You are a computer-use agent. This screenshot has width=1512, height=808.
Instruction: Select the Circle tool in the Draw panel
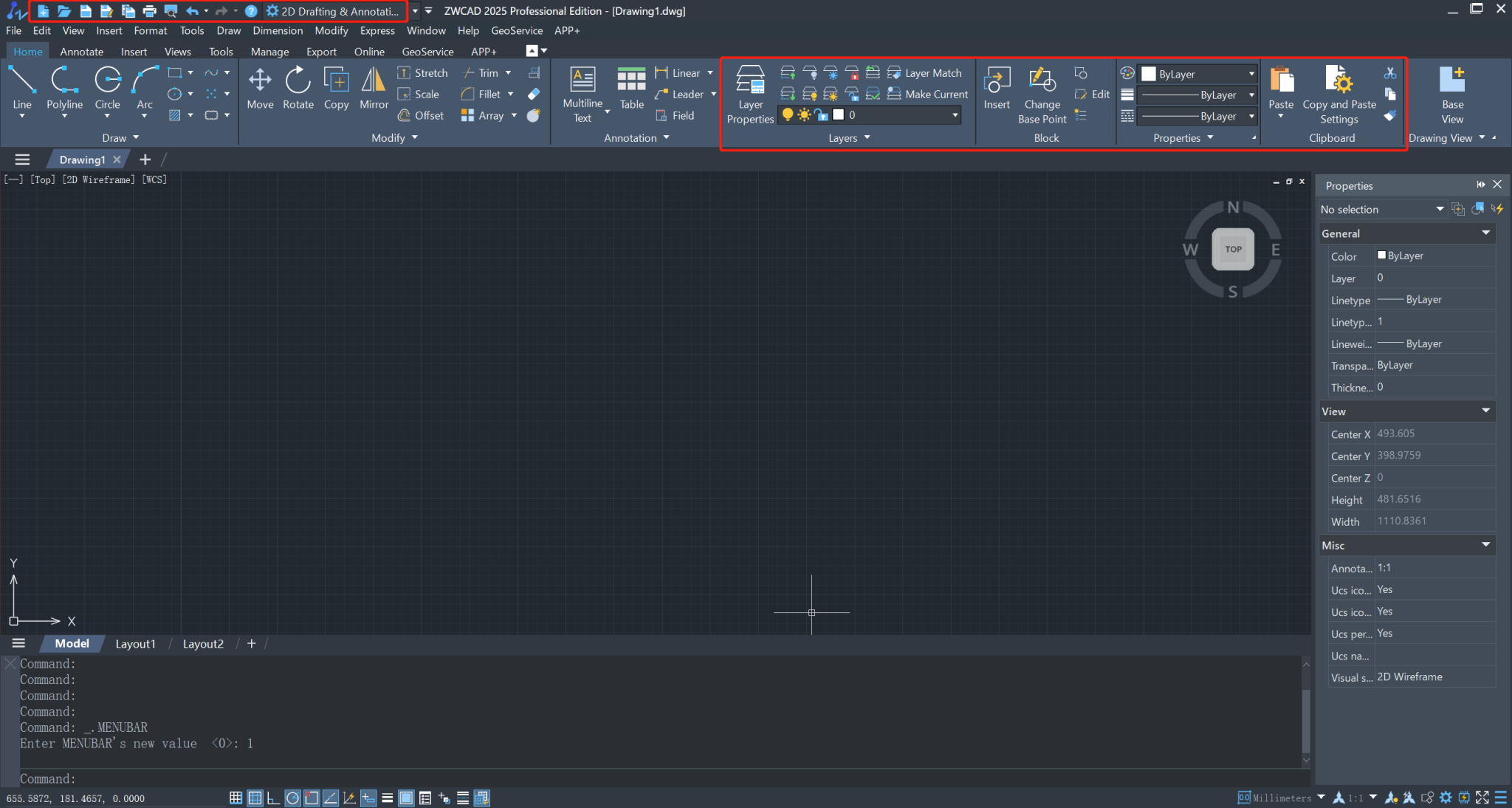point(106,87)
